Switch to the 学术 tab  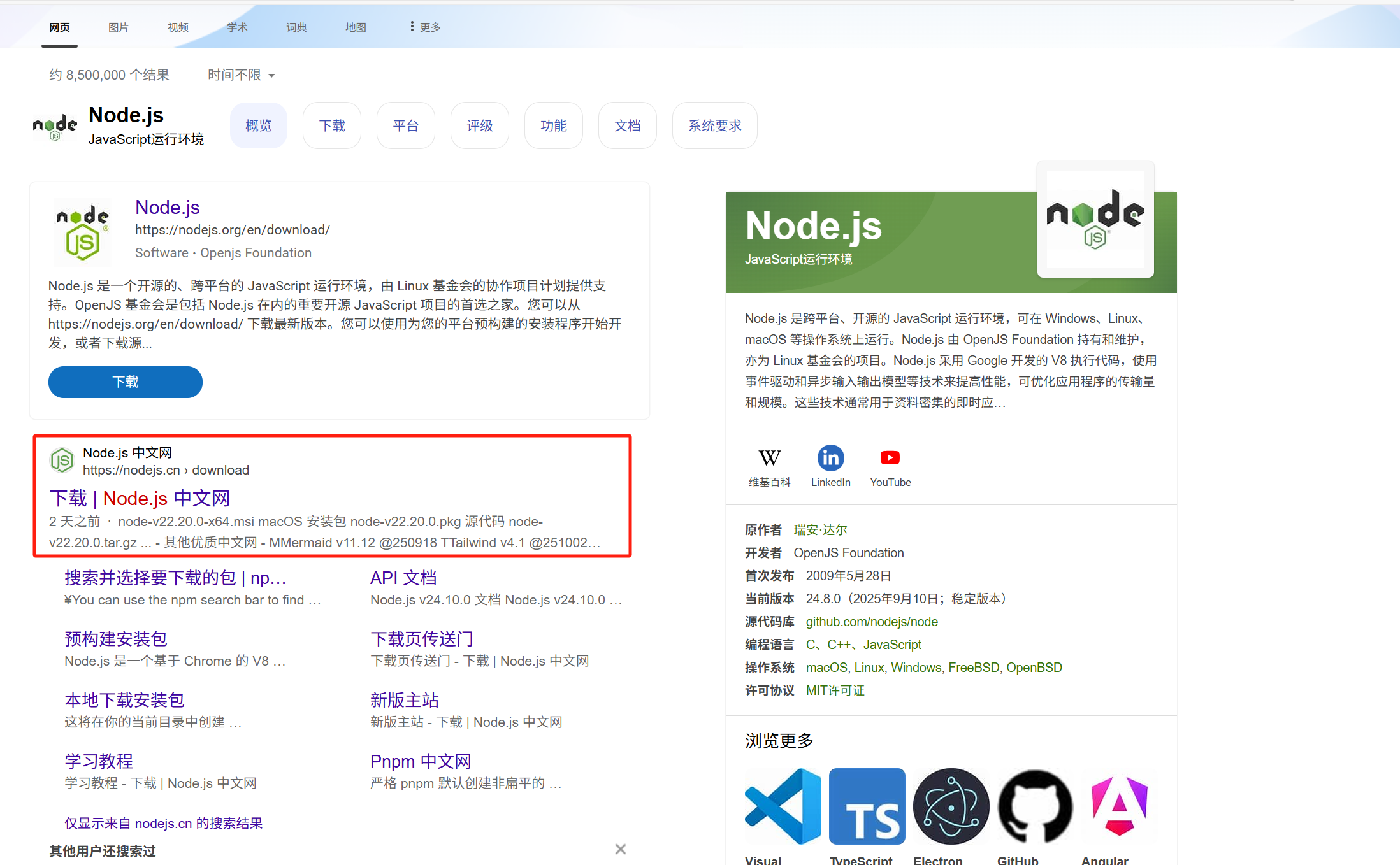coord(237,27)
